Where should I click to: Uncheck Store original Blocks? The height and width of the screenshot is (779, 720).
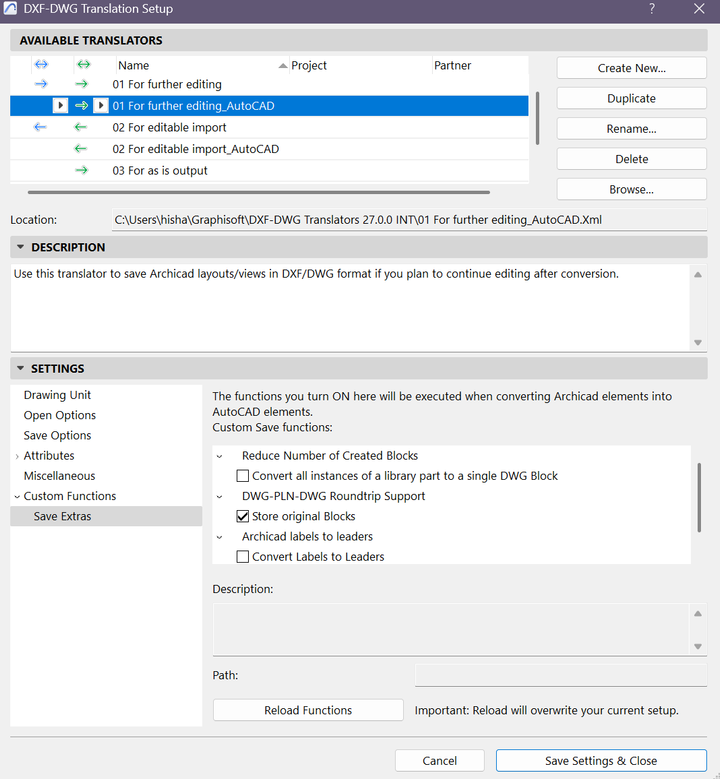(x=243, y=517)
